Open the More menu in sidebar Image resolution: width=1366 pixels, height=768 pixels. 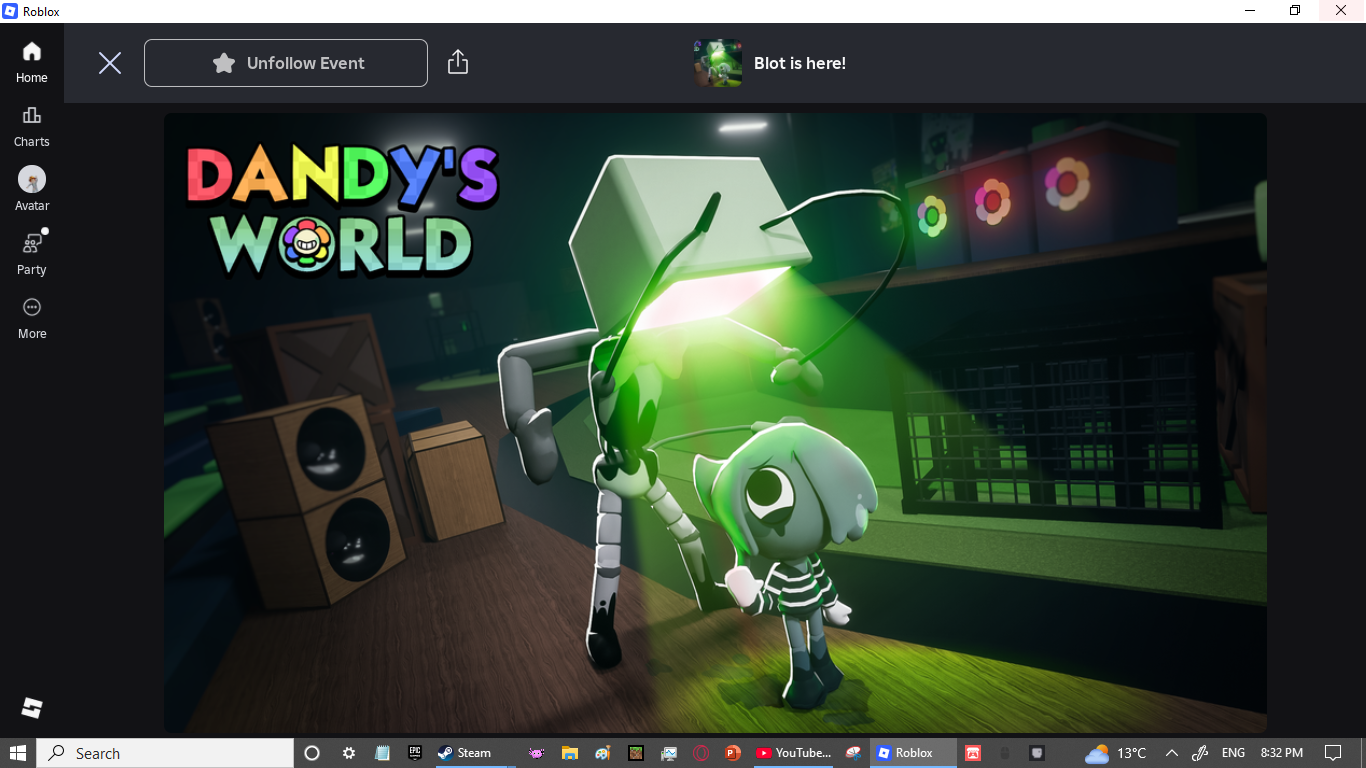point(32,318)
